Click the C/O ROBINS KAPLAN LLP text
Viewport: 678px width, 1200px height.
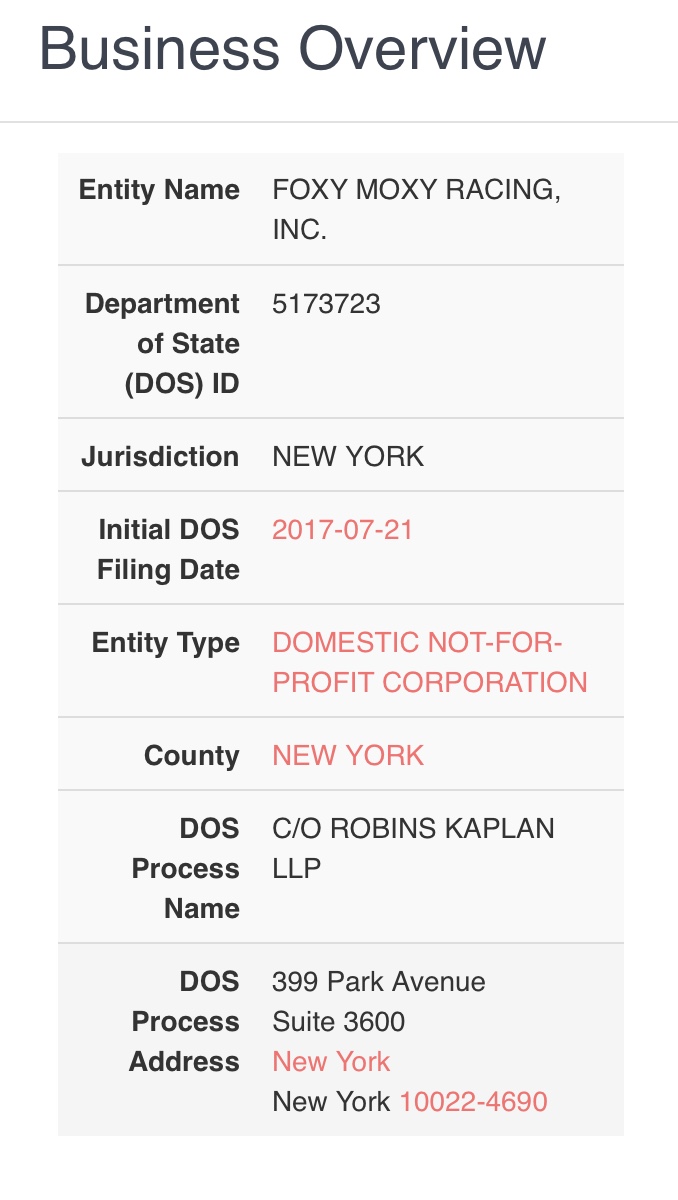point(413,848)
